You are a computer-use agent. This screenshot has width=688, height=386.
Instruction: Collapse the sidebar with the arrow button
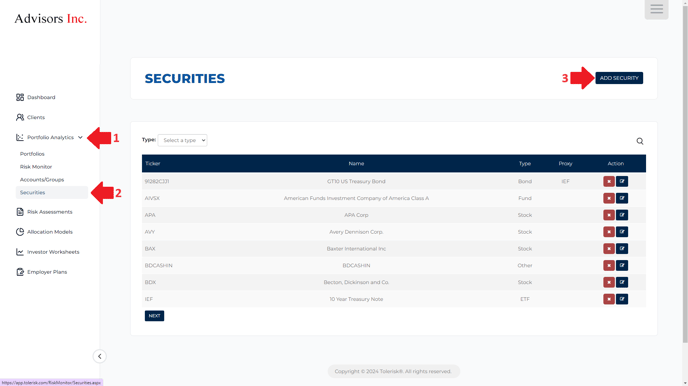[x=100, y=356]
